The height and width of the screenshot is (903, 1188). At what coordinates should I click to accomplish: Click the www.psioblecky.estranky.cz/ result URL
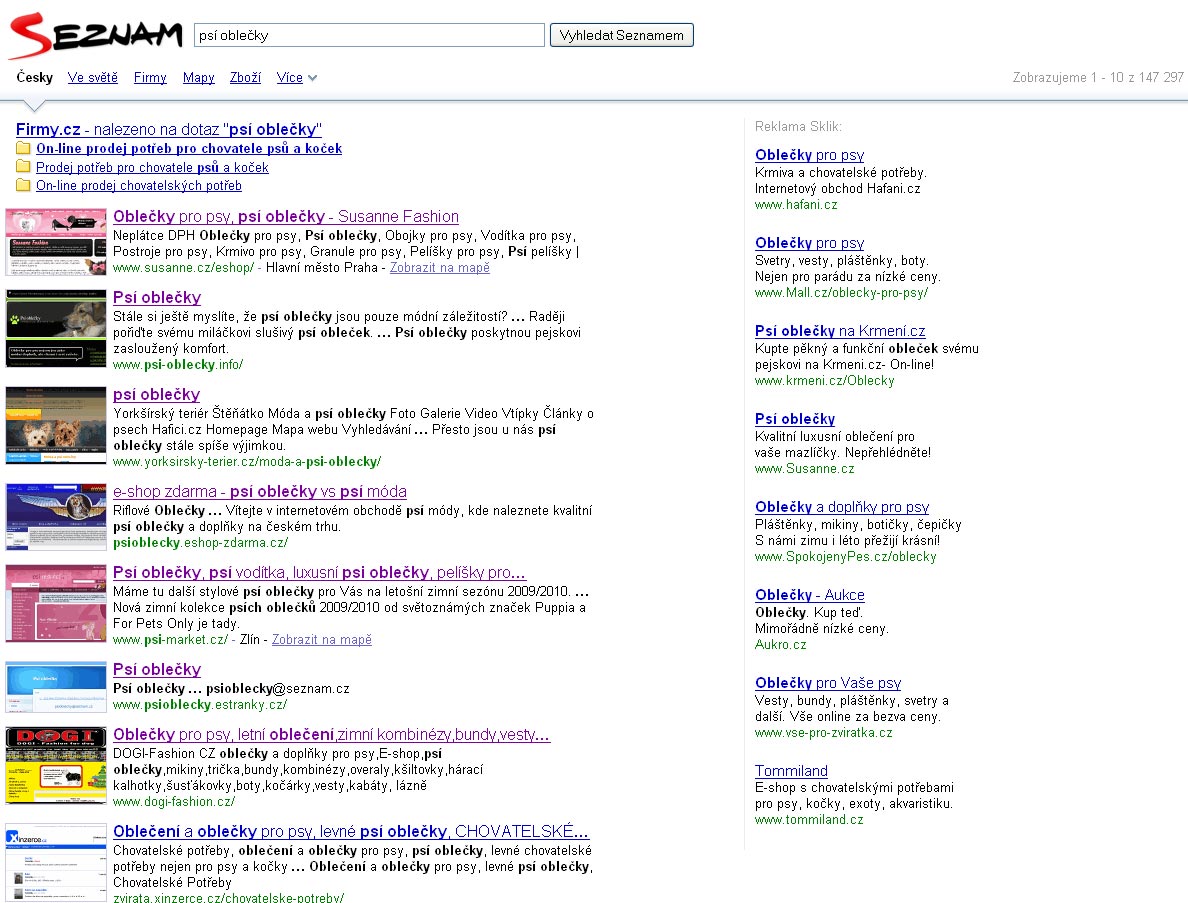point(200,705)
